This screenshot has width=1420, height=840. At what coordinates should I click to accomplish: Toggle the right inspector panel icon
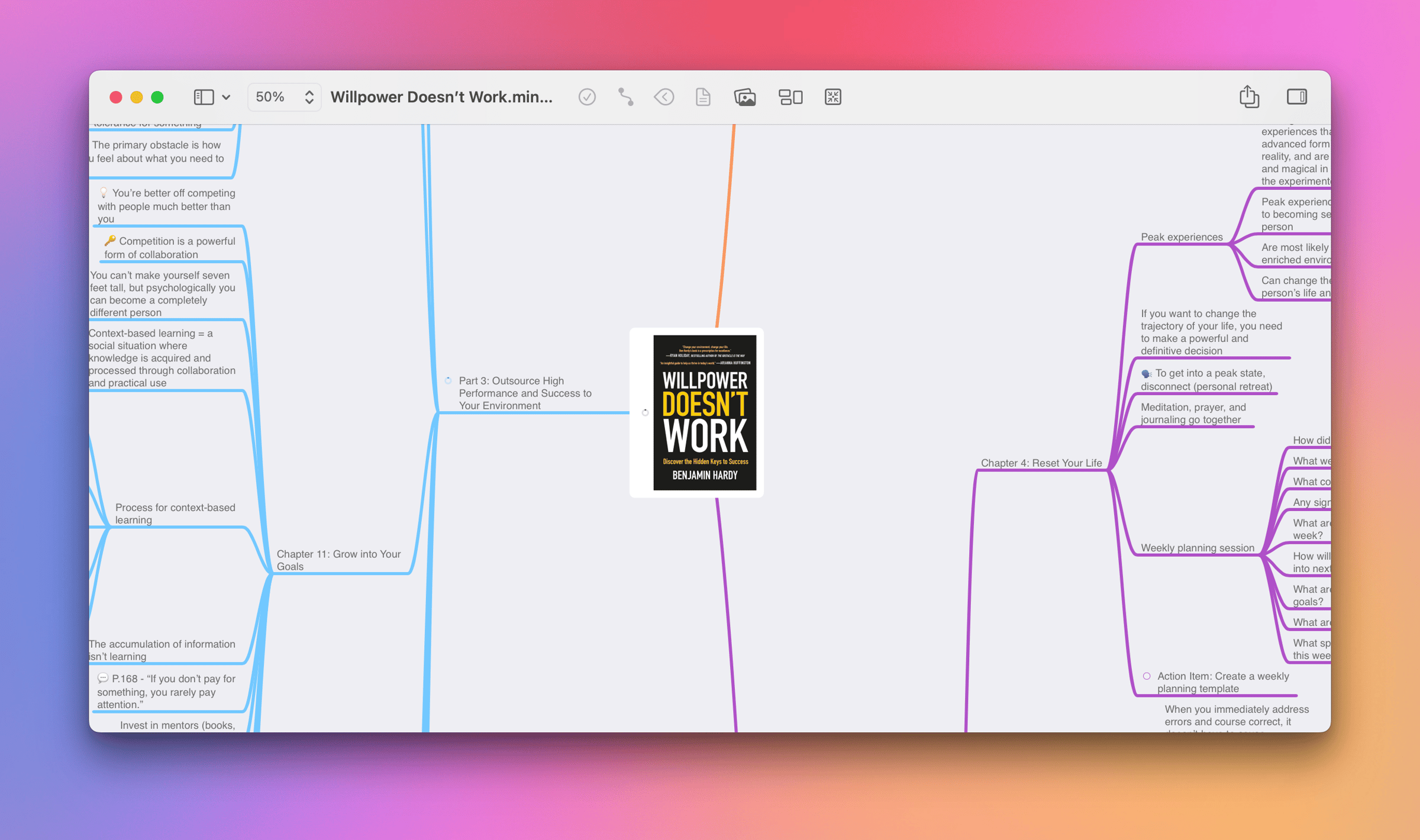pyautogui.click(x=1297, y=97)
